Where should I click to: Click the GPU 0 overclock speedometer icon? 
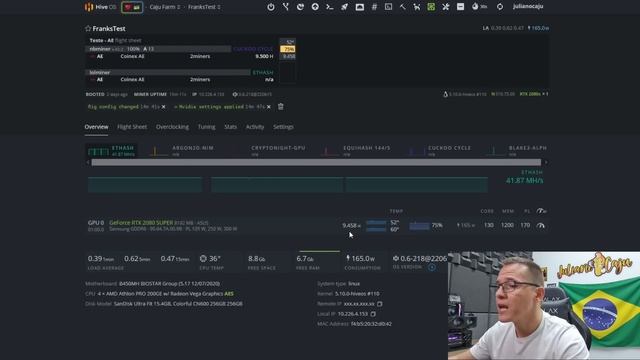click(541, 225)
